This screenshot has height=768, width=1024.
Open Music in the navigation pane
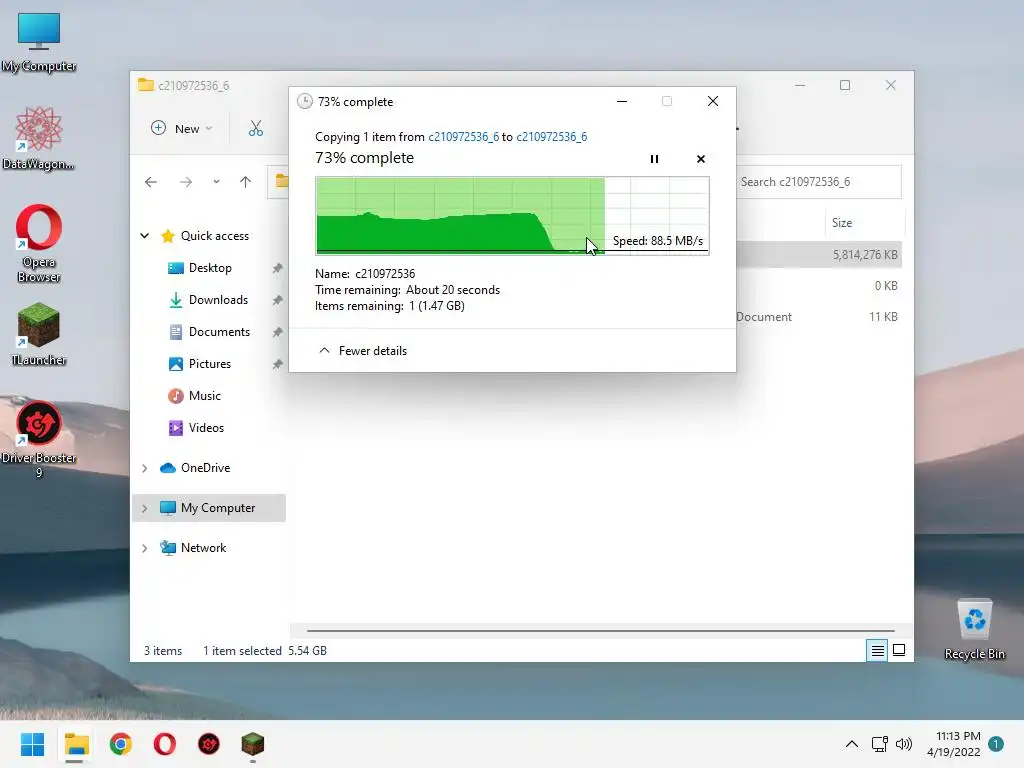pyautogui.click(x=204, y=396)
